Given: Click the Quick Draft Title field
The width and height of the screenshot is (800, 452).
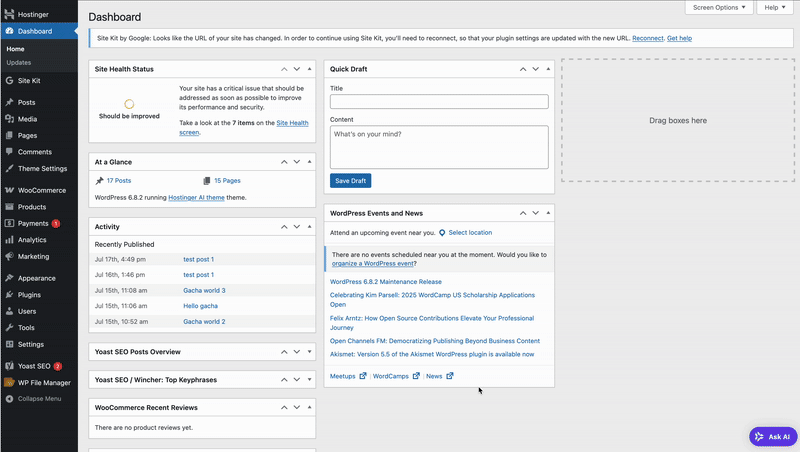Looking at the screenshot, I should pos(439,102).
